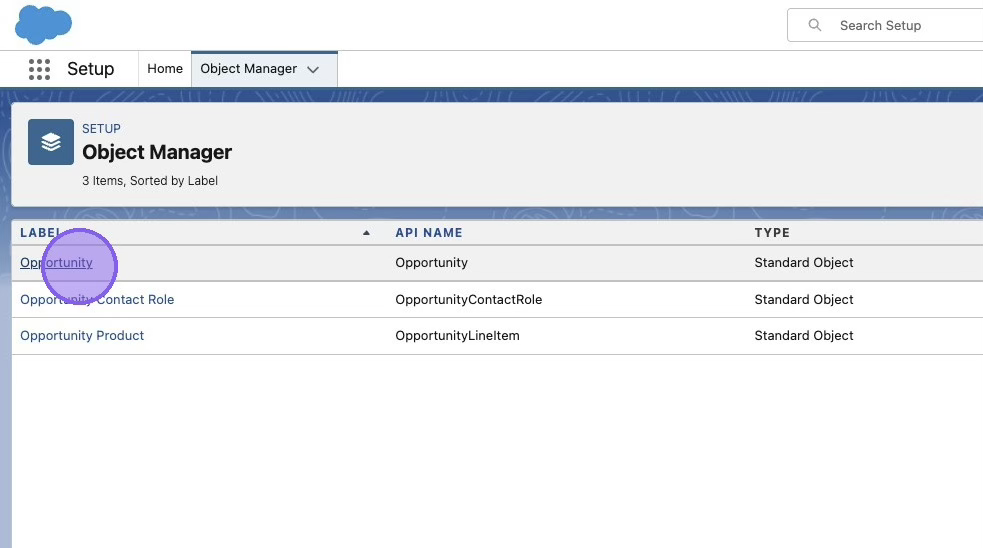
Task: Switch to the Home tab
Action: [x=165, y=69]
